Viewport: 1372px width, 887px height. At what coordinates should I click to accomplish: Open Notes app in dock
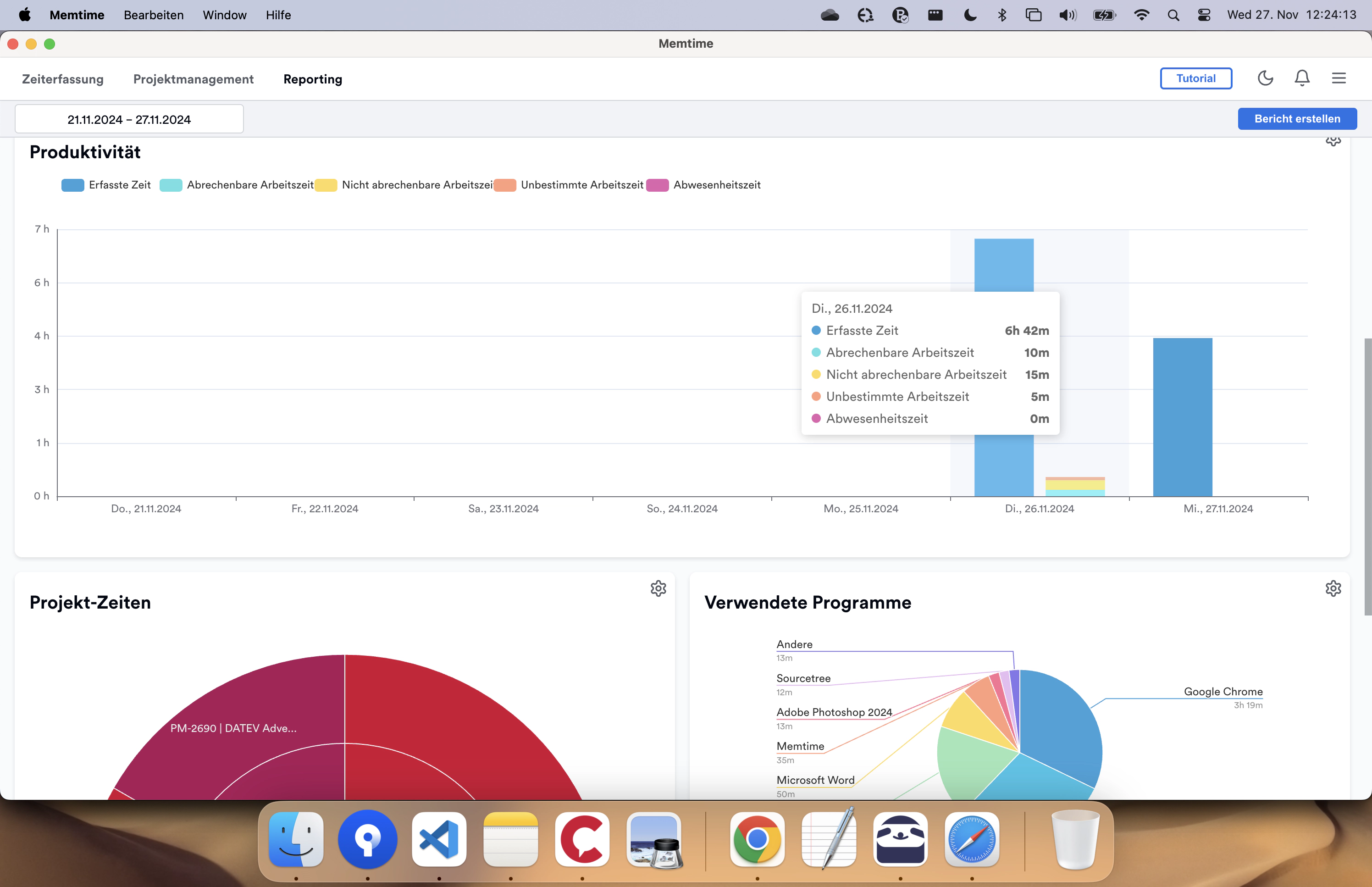[511, 839]
